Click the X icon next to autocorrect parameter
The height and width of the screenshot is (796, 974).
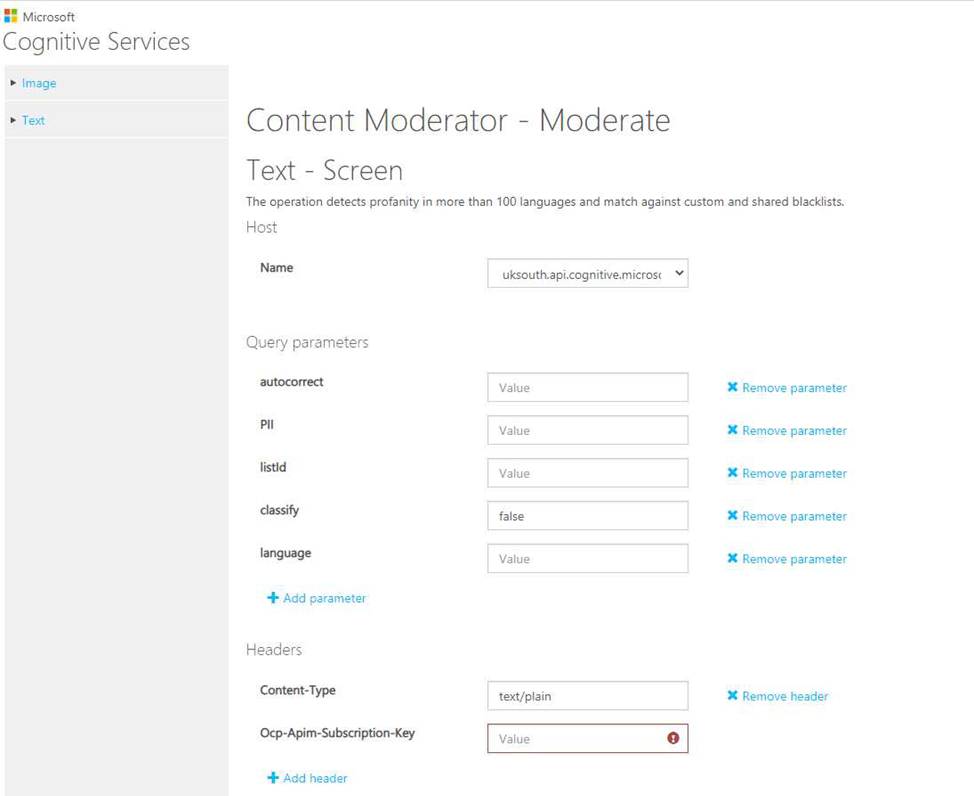(732, 387)
